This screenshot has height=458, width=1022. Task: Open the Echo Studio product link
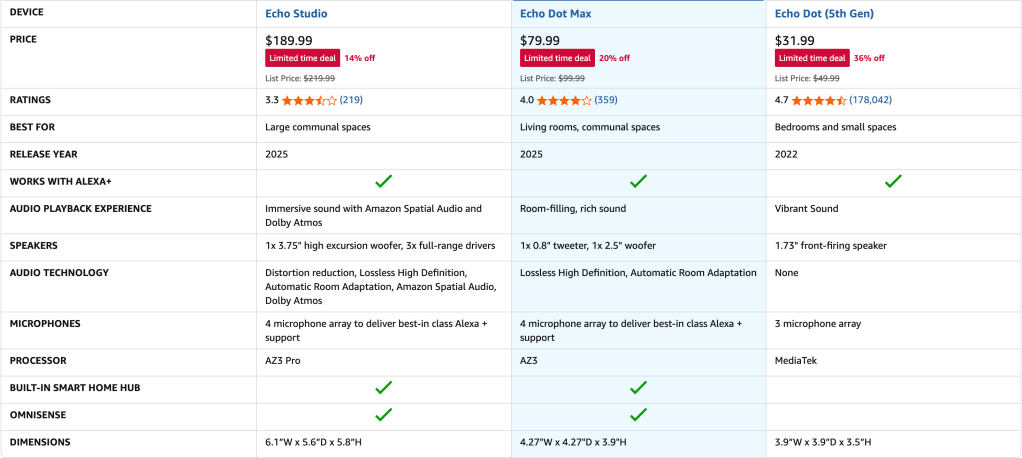296,14
